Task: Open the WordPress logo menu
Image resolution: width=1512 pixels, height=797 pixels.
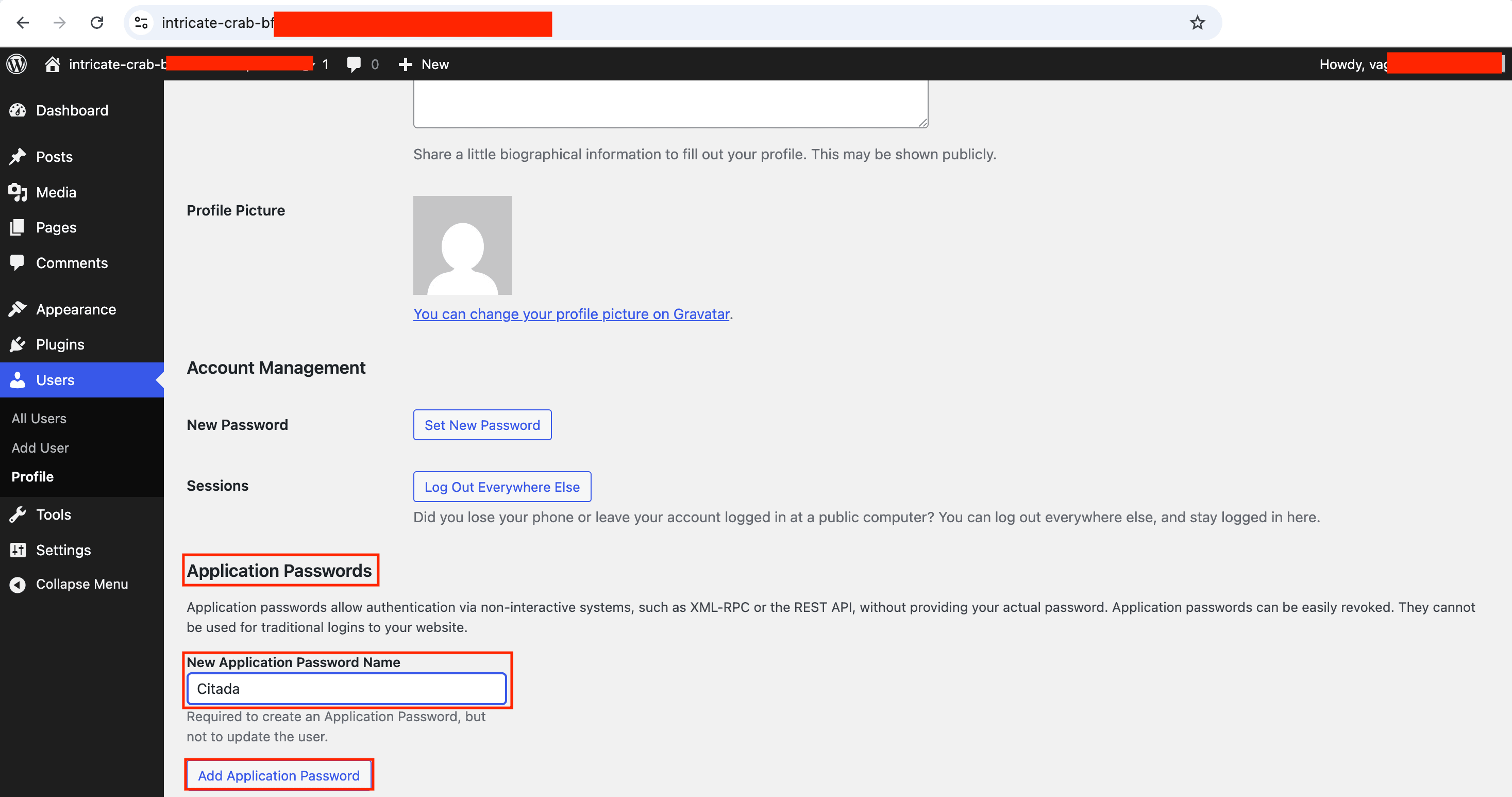Action: click(17, 64)
